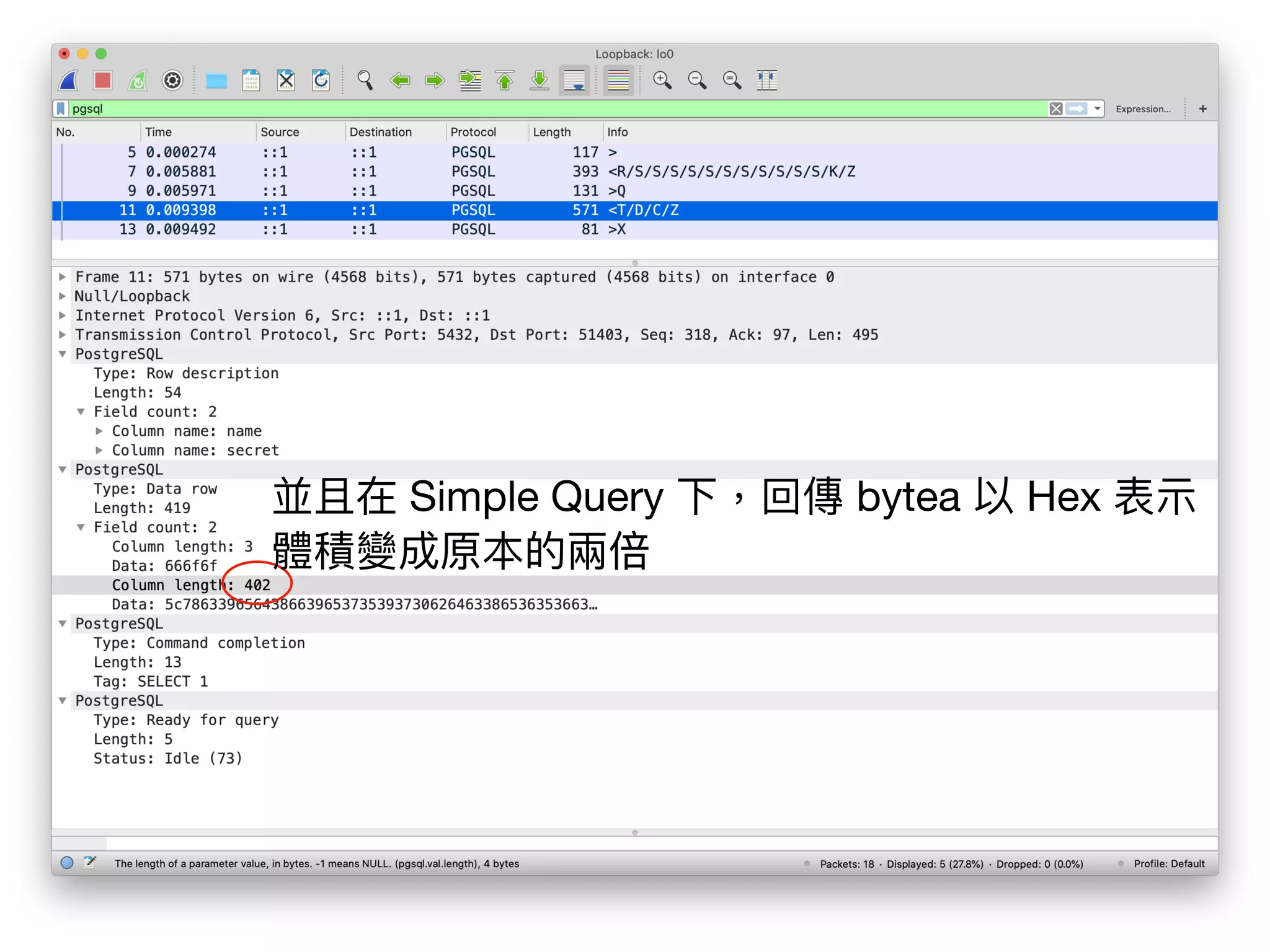The width and height of the screenshot is (1270, 952).
Task: Expand Transmission Control Protocol section
Action: [62, 335]
